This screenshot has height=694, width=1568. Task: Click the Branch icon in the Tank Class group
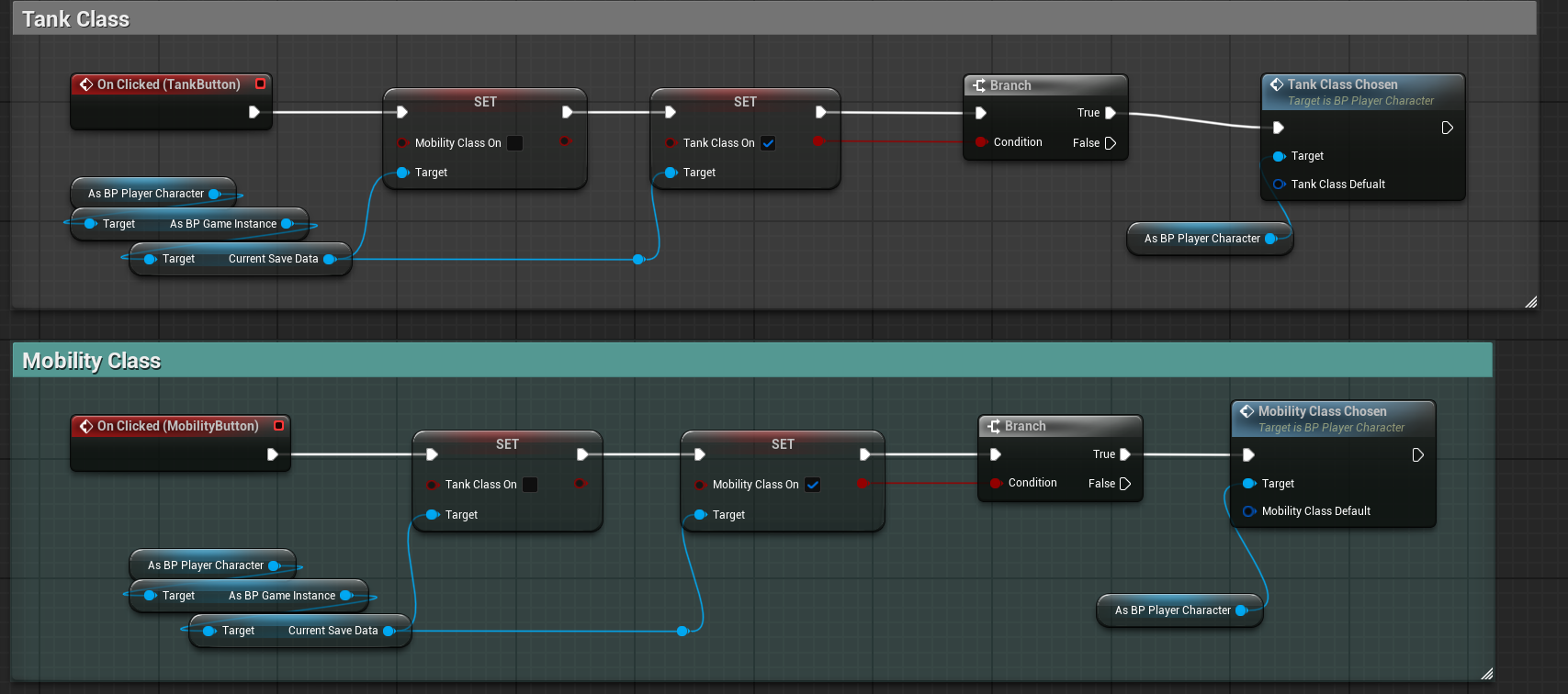pyautogui.click(x=979, y=85)
